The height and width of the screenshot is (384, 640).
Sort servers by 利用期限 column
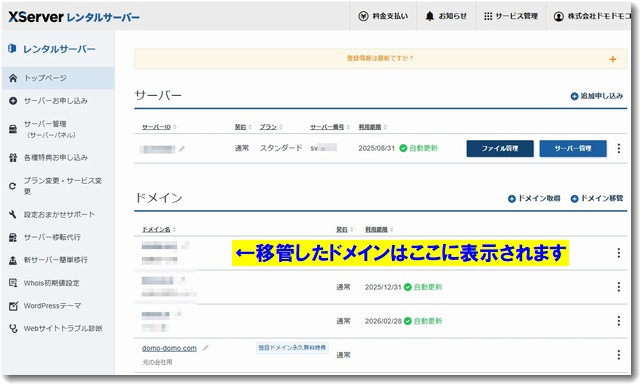click(x=373, y=127)
